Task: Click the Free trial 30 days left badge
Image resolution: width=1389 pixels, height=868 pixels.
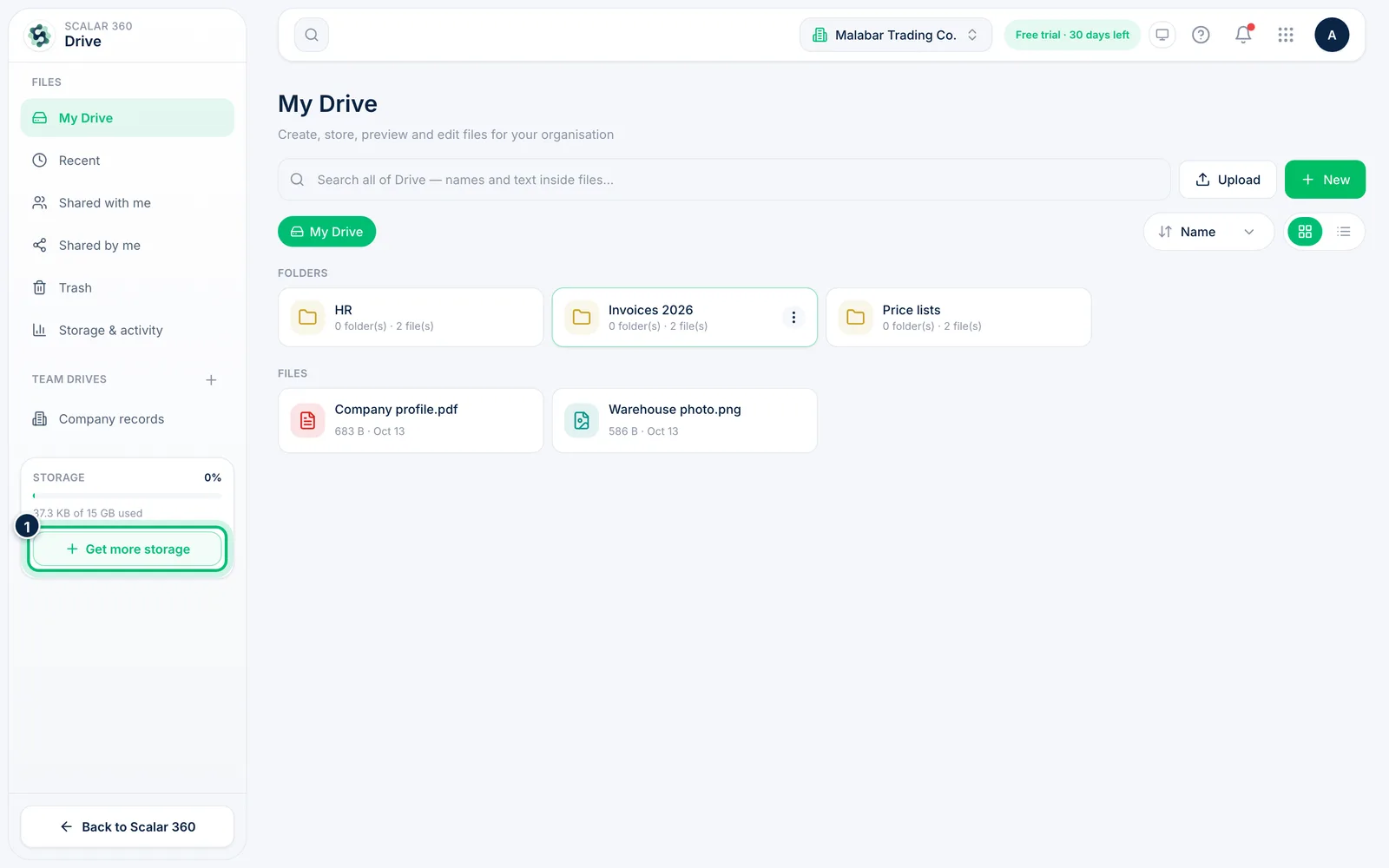Action: coord(1072,35)
